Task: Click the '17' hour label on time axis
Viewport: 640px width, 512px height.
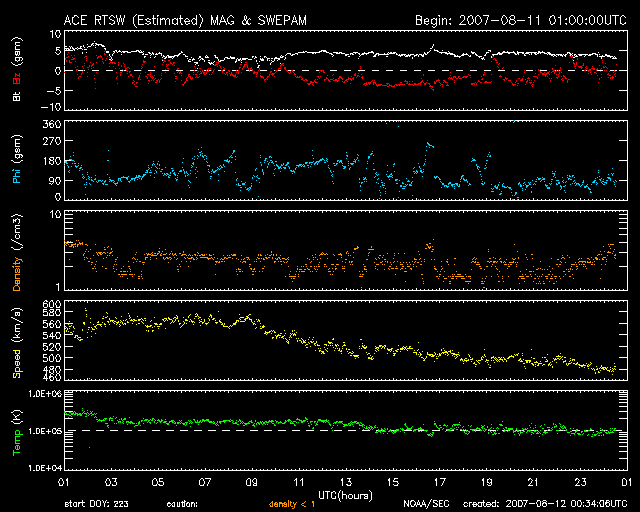Action: pos(440,483)
